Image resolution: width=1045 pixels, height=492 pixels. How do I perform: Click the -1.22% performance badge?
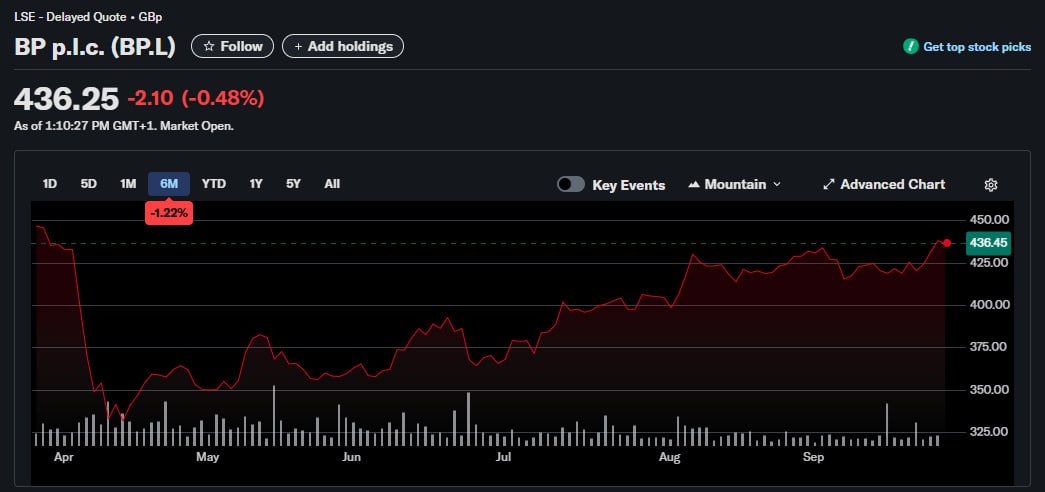169,213
